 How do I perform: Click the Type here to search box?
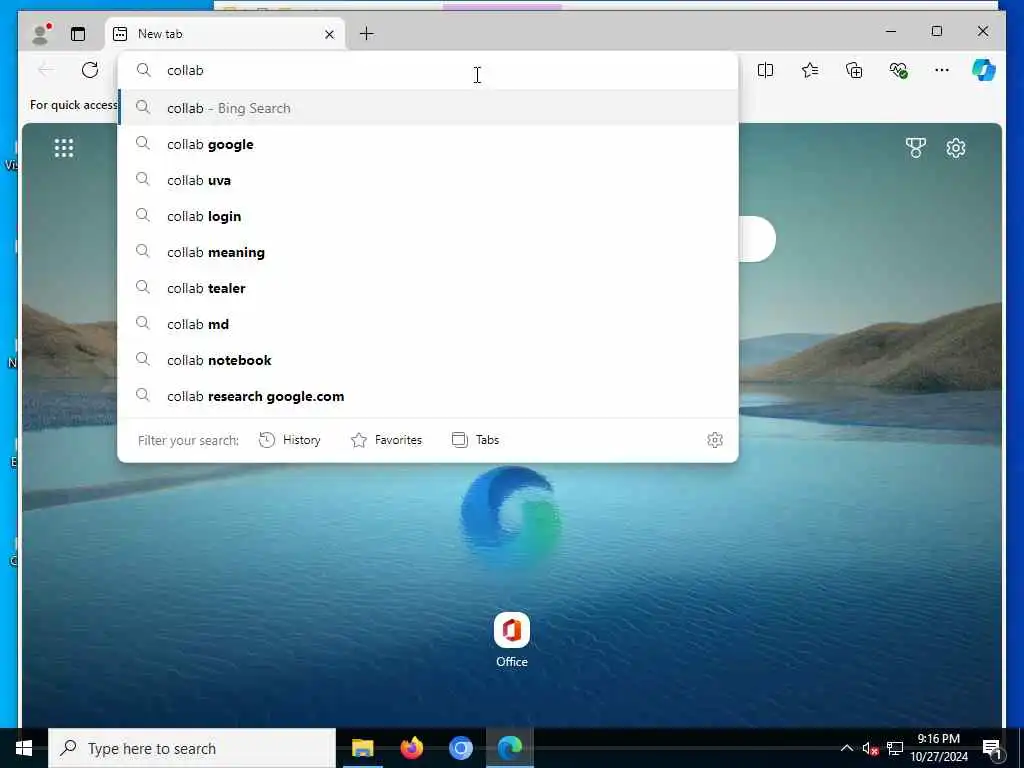point(192,748)
